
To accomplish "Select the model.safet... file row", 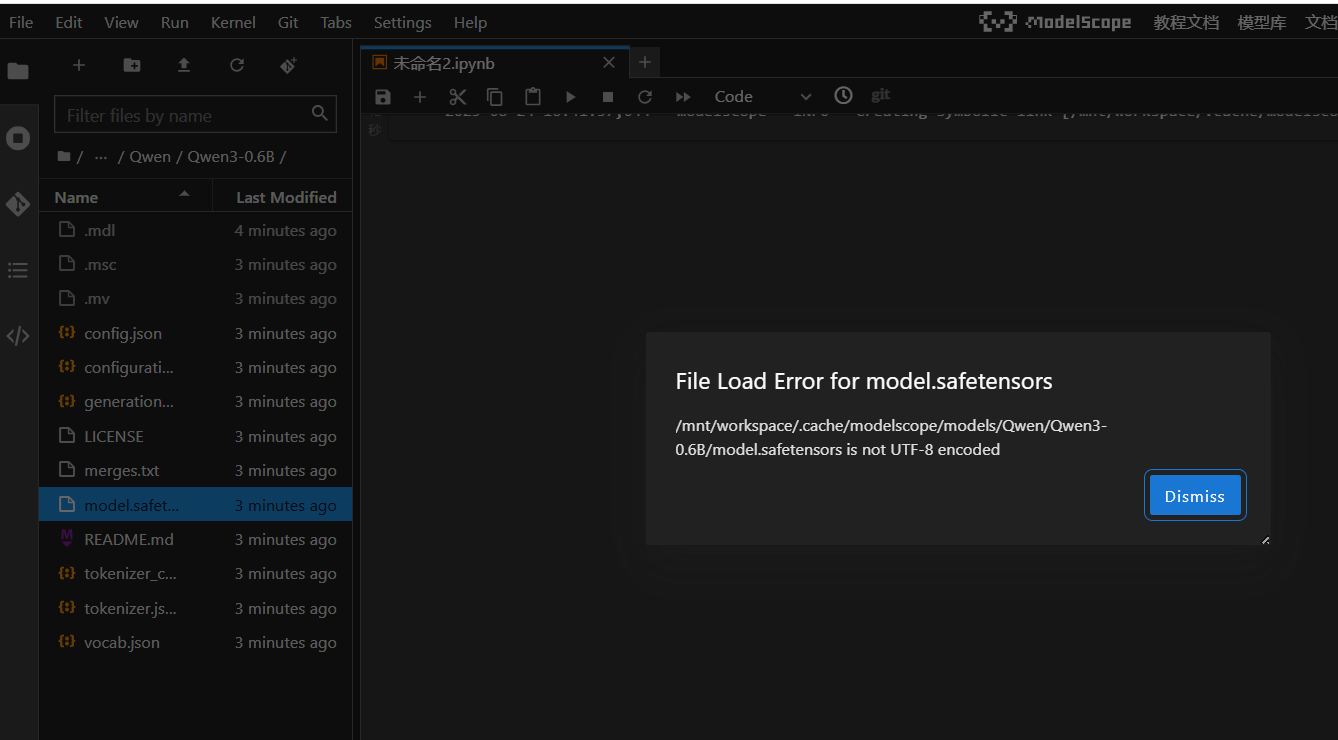I will pos(195,505).
